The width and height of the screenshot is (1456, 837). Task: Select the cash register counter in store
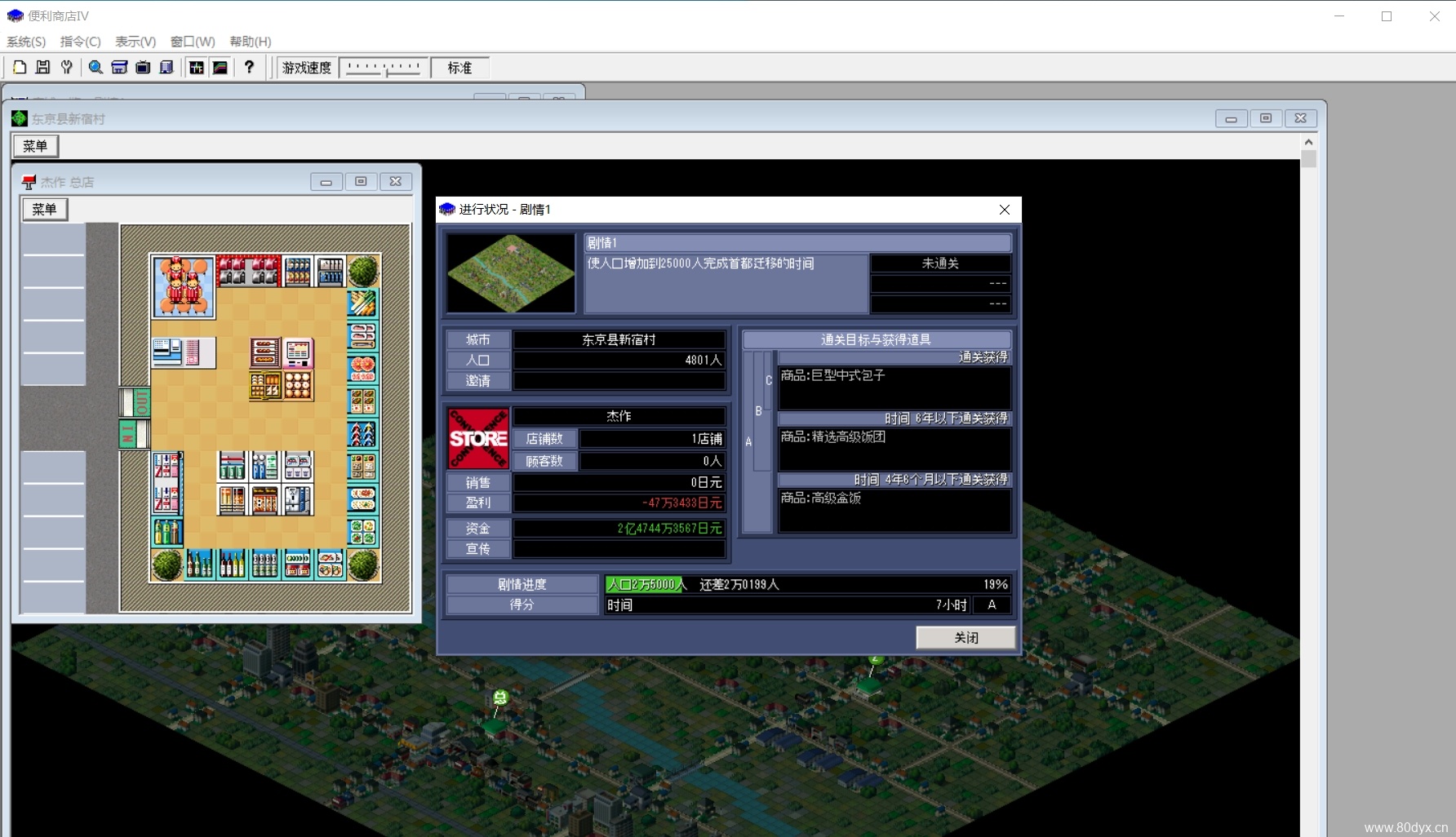pyautogui.click(x=184, y=352)
